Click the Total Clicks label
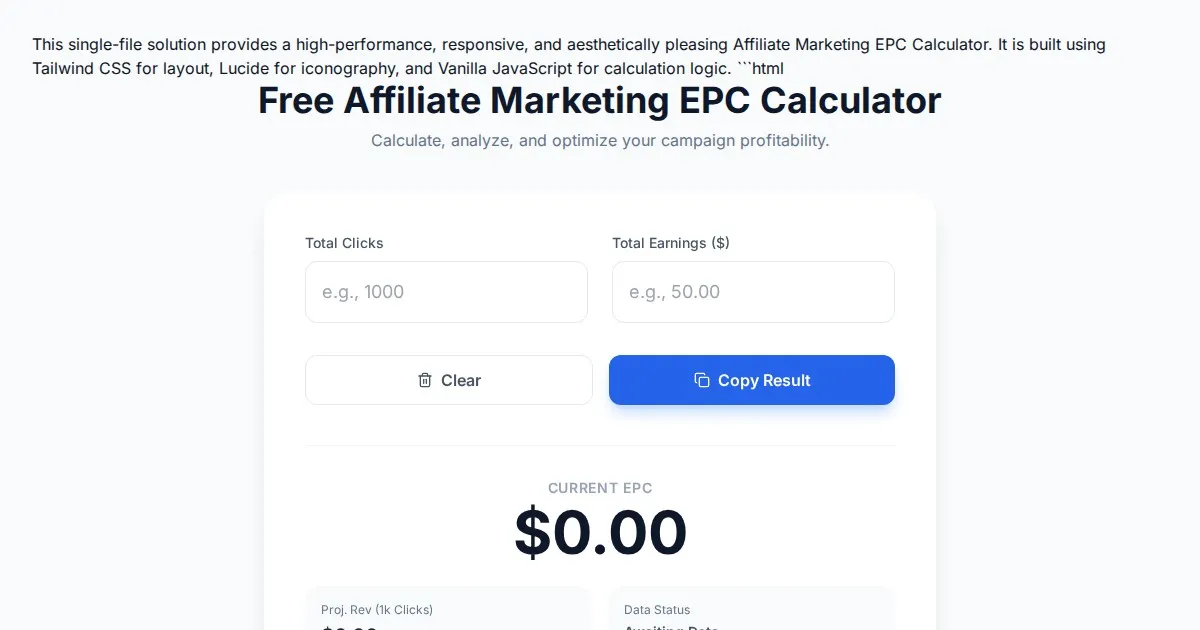The image size is (1200, 630). coord(344,243)
